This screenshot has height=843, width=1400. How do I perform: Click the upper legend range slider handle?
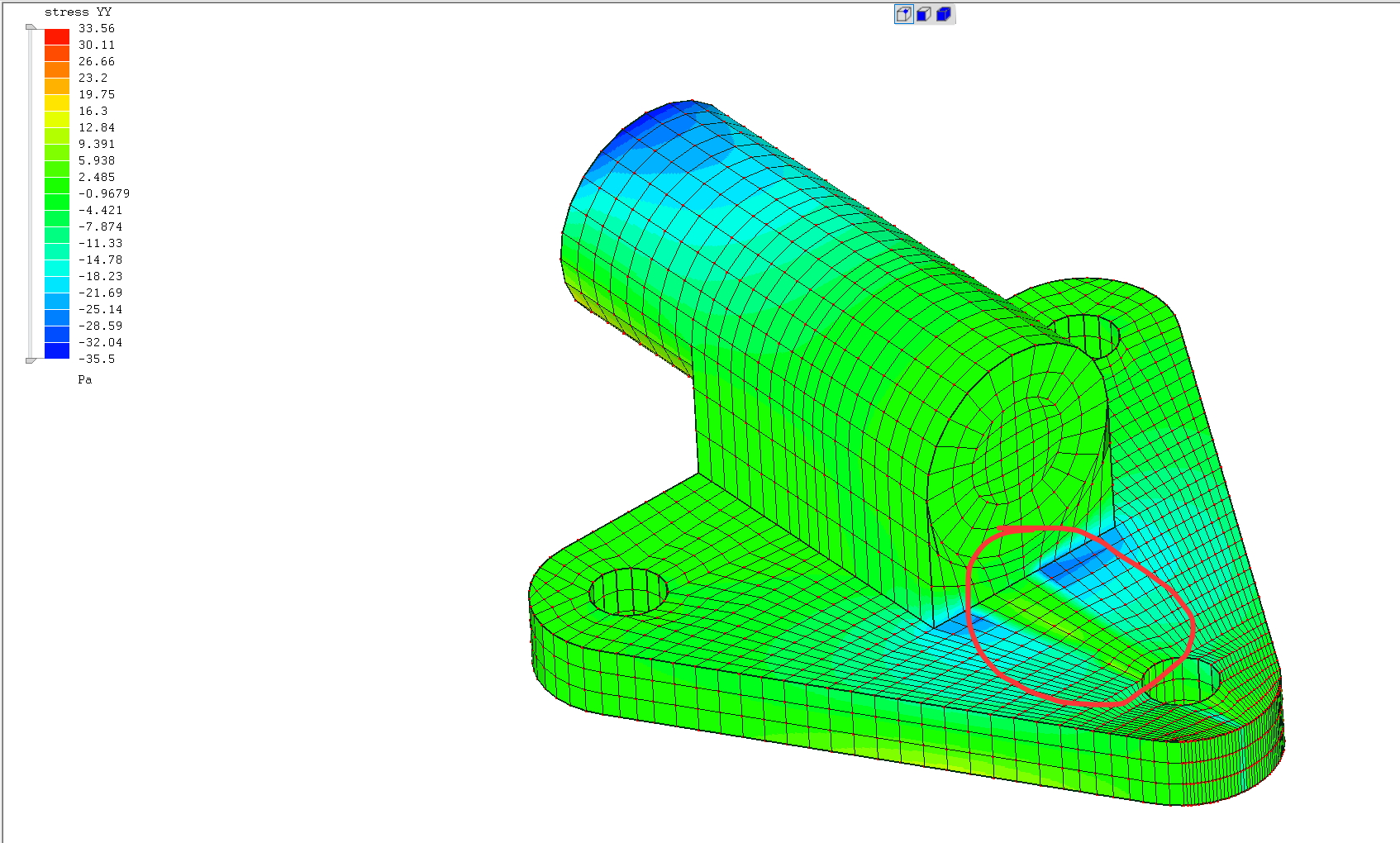[x=31, y=27]
